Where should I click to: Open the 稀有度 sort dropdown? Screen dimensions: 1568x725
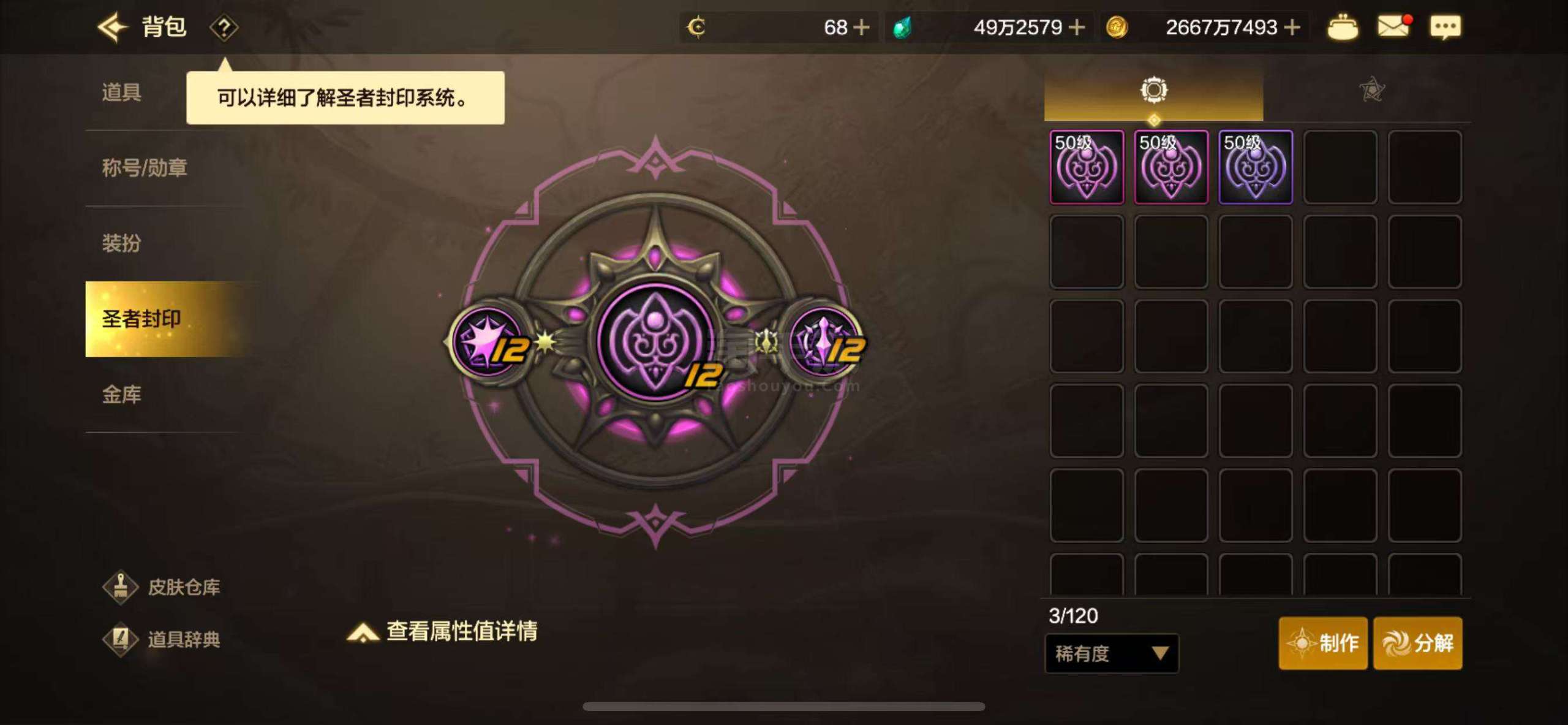[1112, 654]
